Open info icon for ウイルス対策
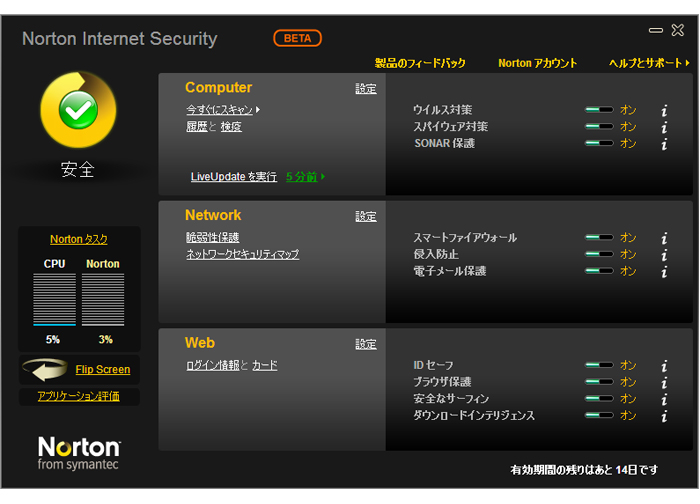This screenshot has width=700, height=504. point(664,110)
